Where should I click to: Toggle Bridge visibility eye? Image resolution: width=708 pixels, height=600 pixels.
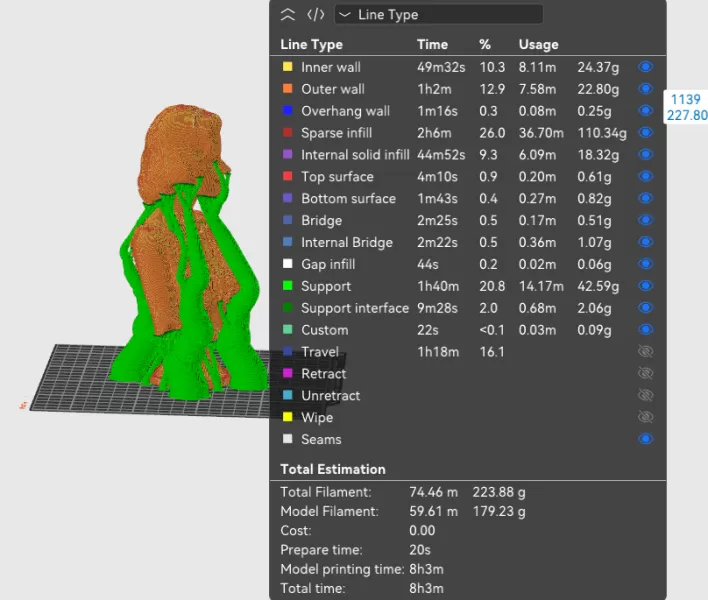pos(646,220)
